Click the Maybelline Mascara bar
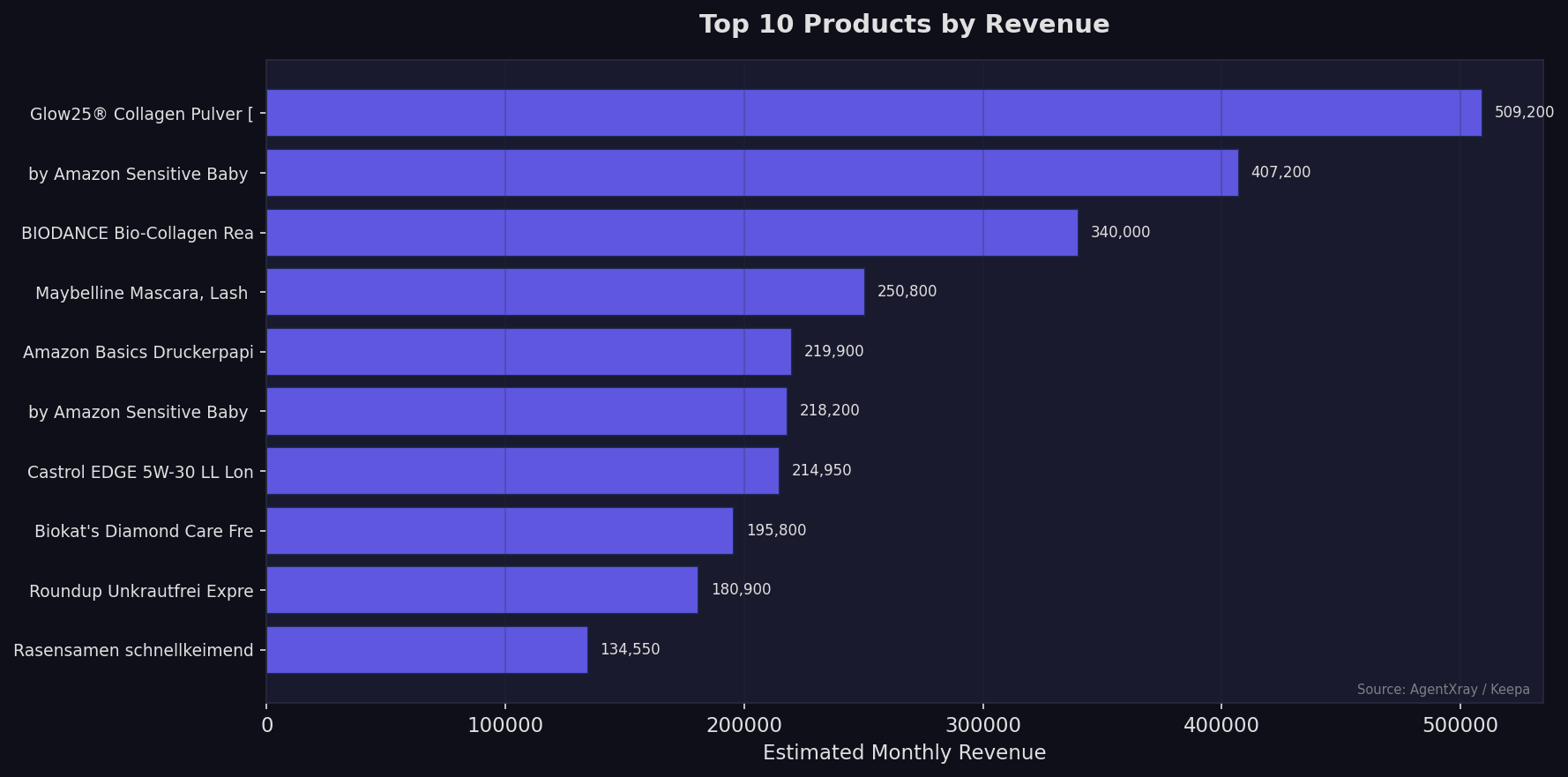The image size is (1568, 777). pyautogui.click(x=565, y=292)
